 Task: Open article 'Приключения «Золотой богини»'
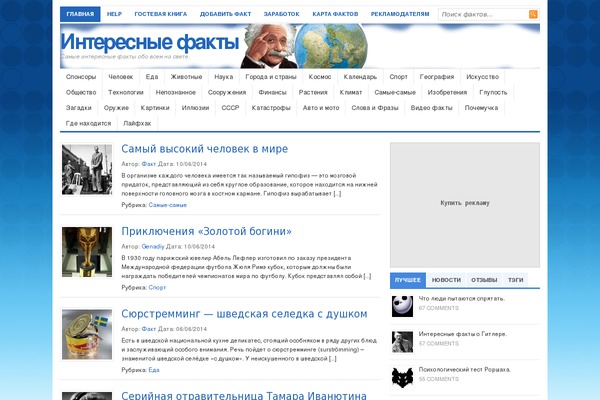pyautogui.click(x=206, y=231)
